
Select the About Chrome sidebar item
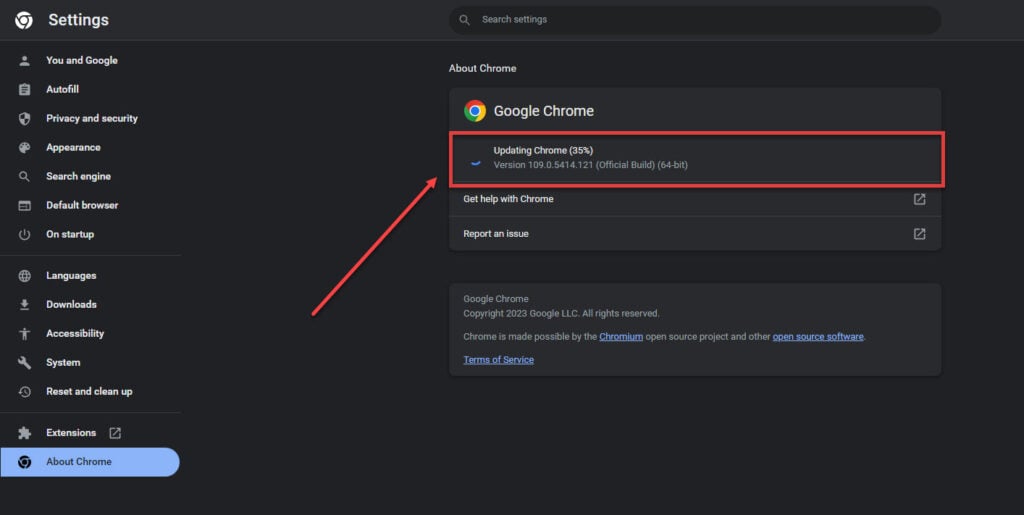89,461
